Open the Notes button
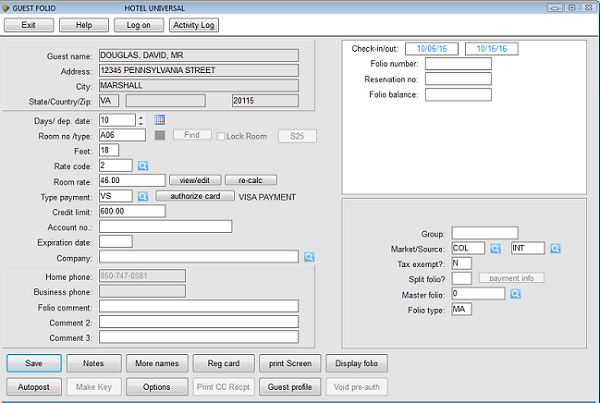 (x=94, y=363)
